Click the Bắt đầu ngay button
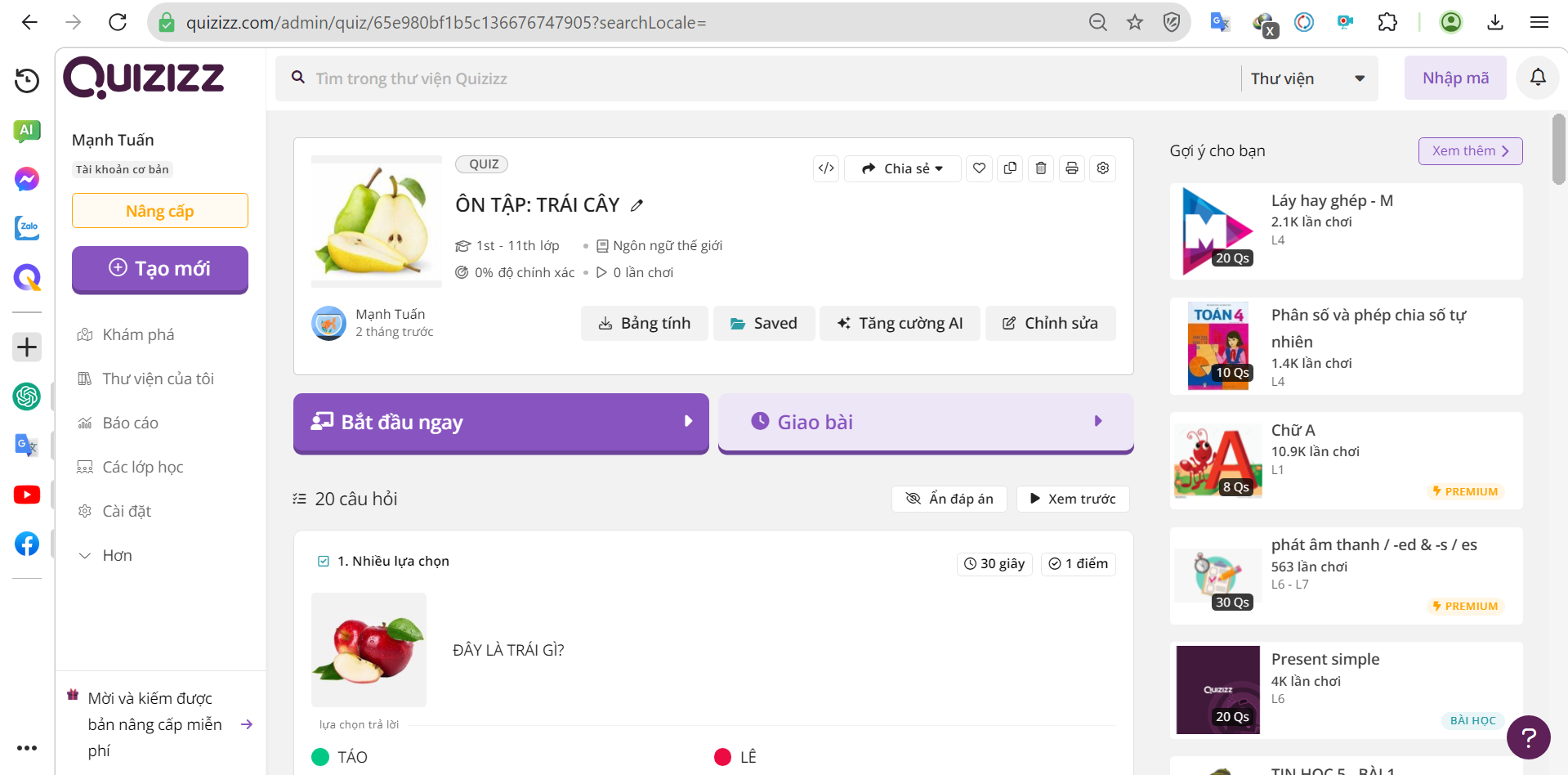Viewport: 1568px width, 775px height. coord(501,423)
